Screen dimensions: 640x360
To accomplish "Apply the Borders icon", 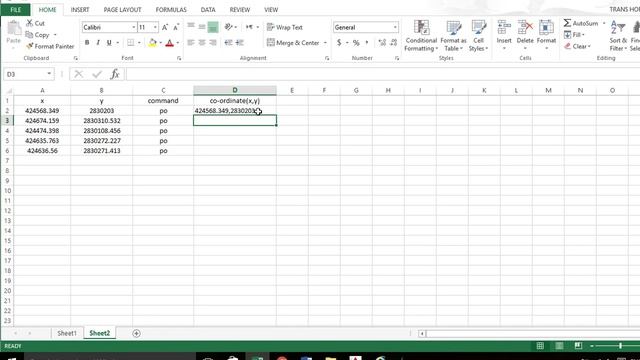I will pyautogui.click(x=130, y=42).
